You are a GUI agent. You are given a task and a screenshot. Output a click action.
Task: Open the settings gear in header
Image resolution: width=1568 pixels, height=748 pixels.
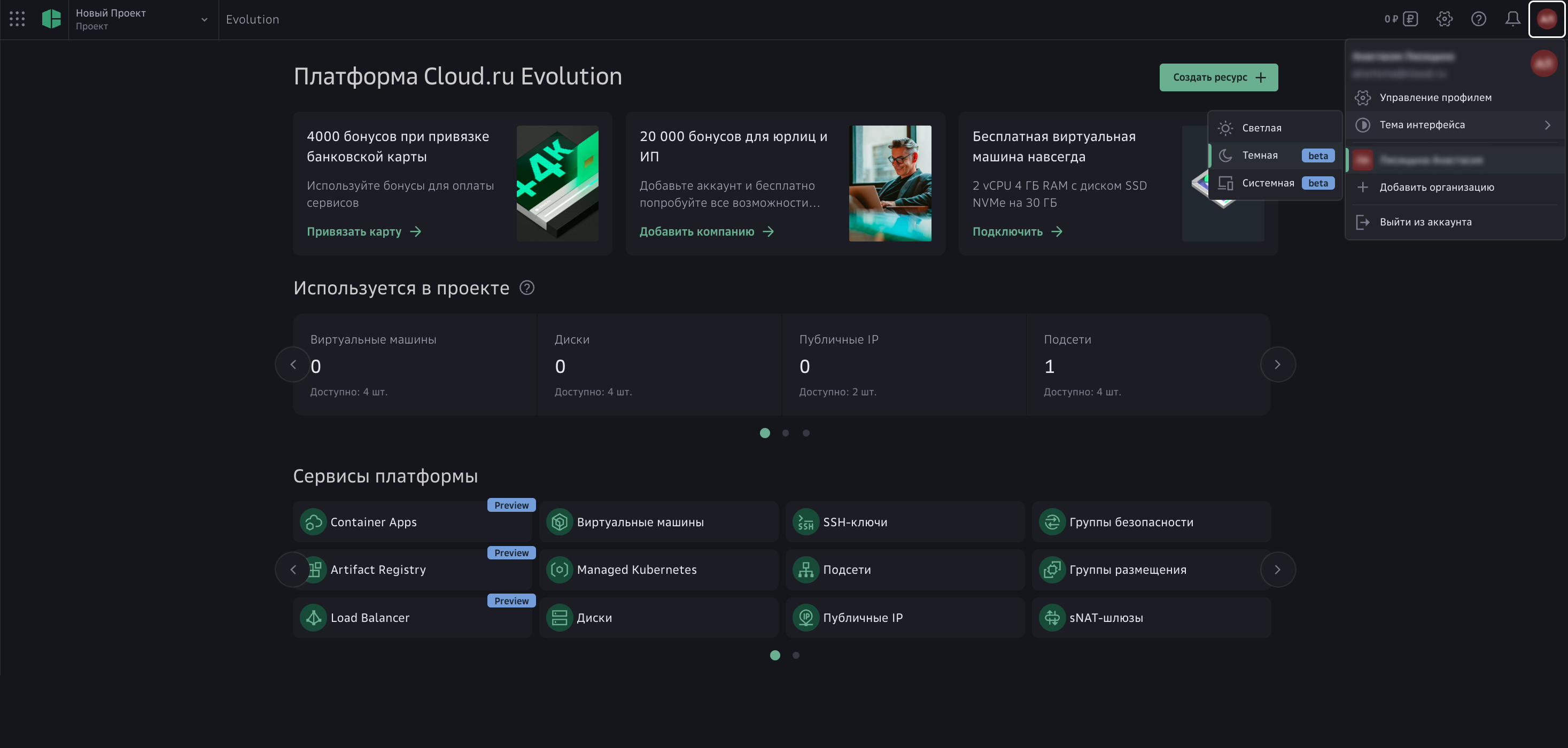pos(1444,19)
